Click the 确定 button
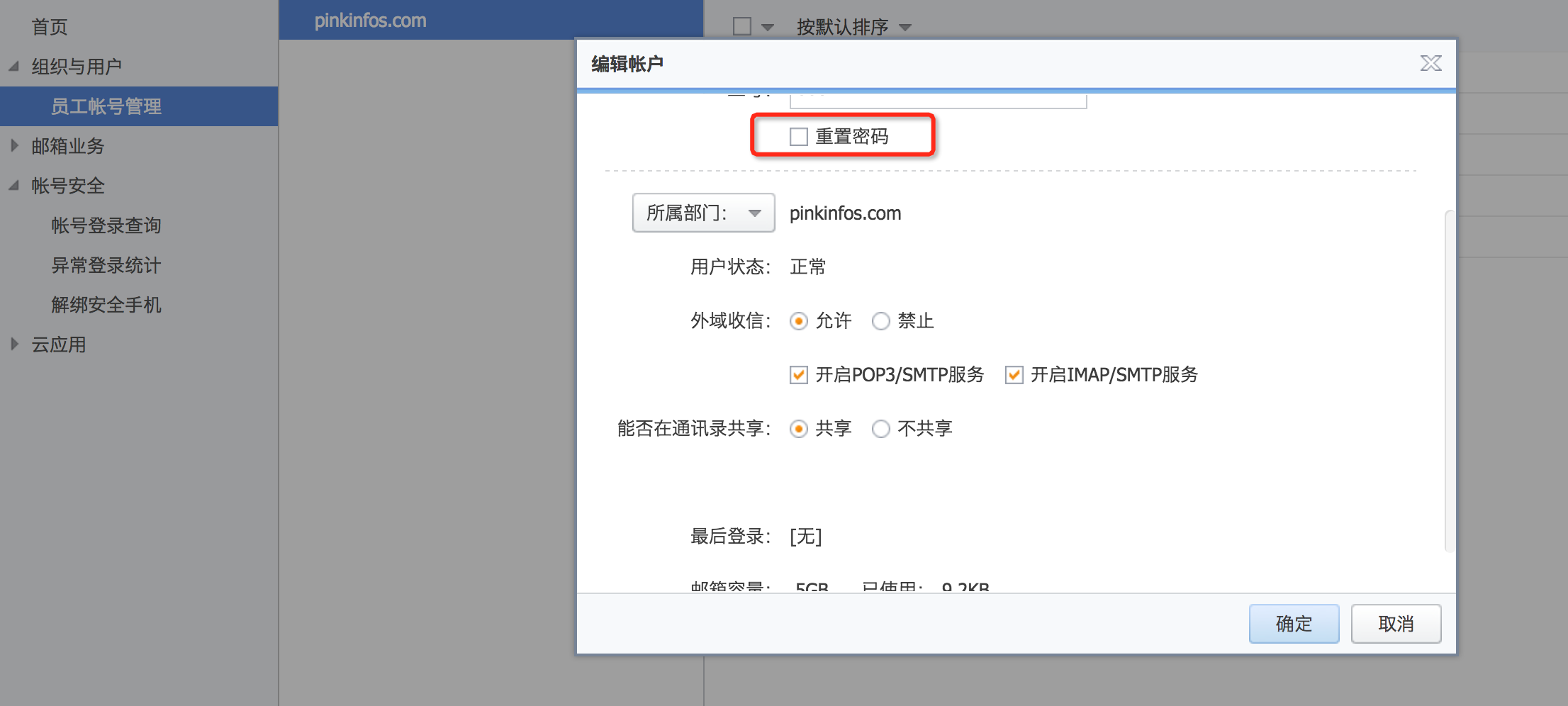The height and width of the screenshot is (706, 1568). click(1294, 624)
